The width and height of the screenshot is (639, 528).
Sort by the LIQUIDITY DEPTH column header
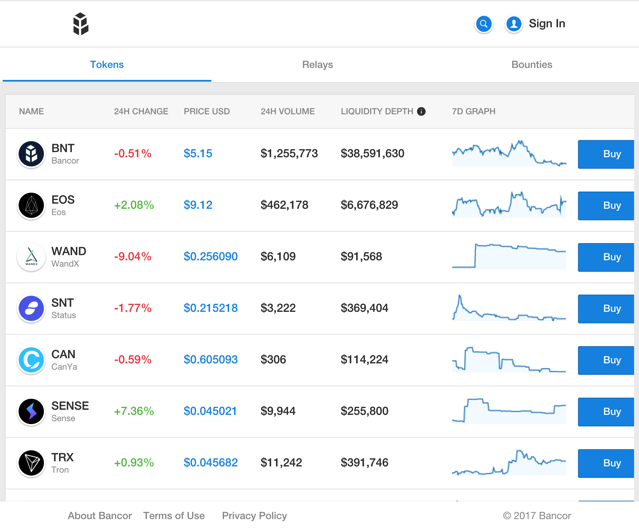click(377, 111)
